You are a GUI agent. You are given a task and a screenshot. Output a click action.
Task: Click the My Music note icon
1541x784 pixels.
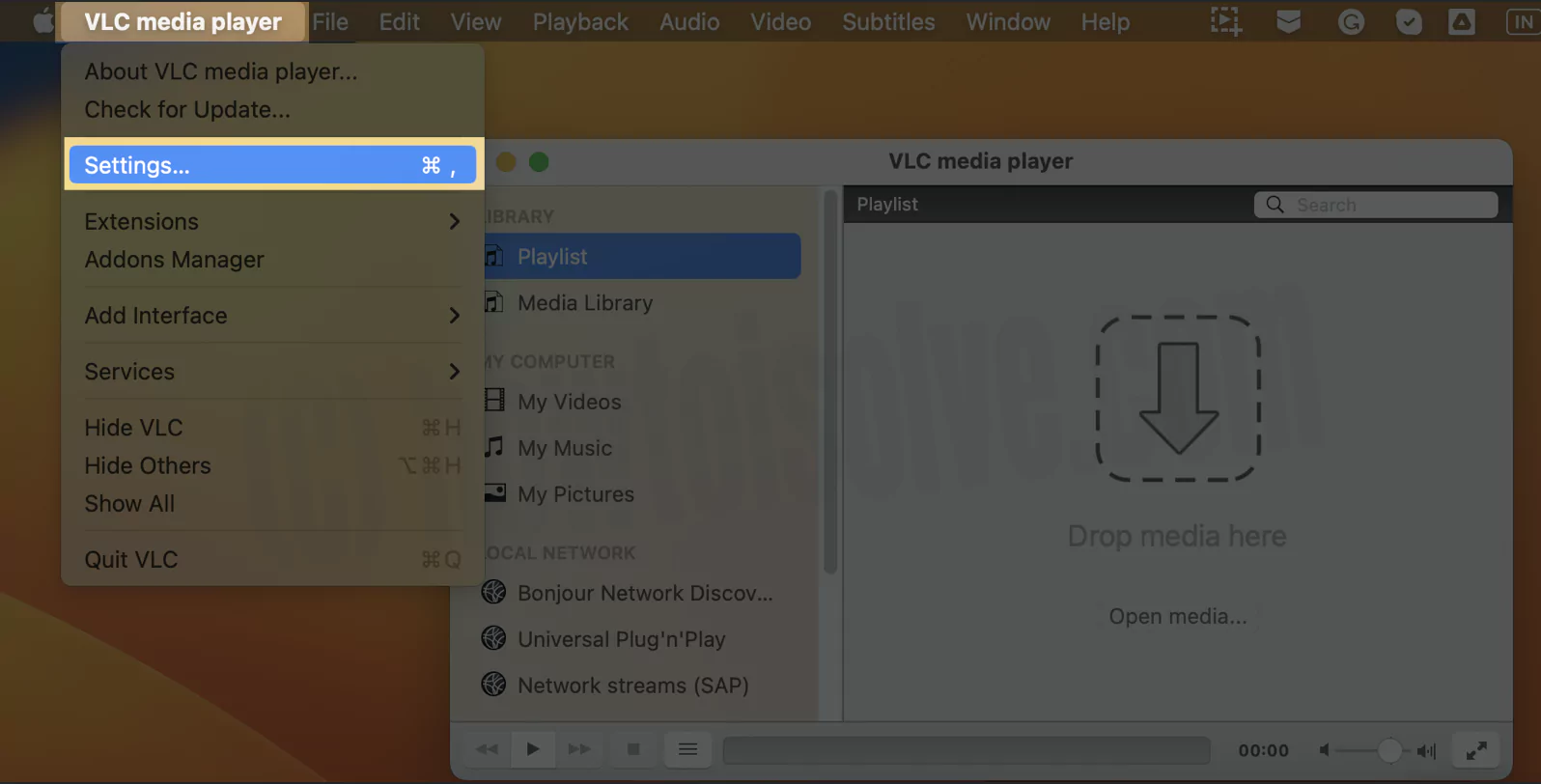click(x=494, y=446)
